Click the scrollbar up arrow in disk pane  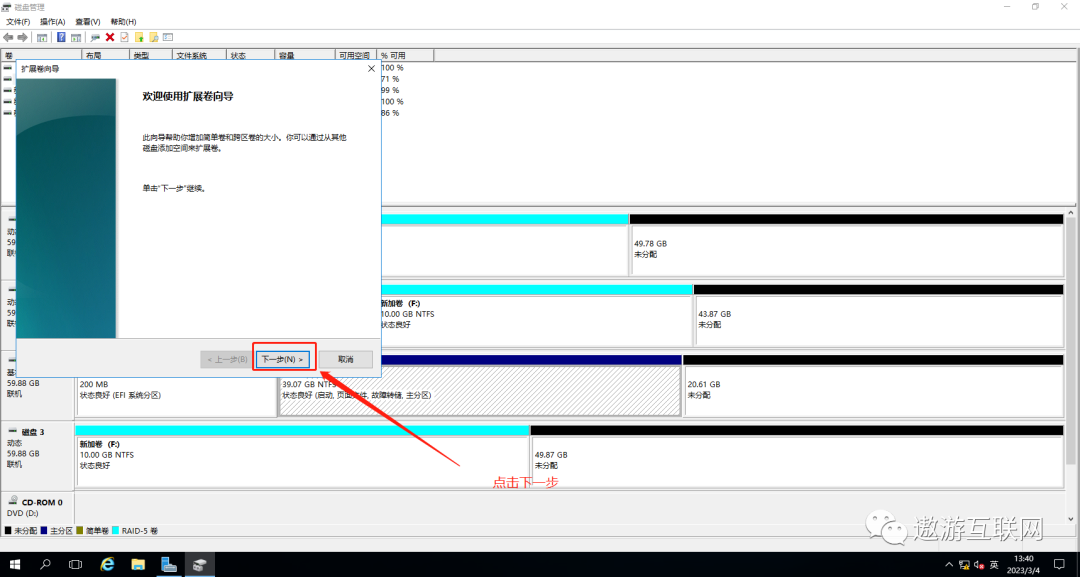(x=1071, y=214)
